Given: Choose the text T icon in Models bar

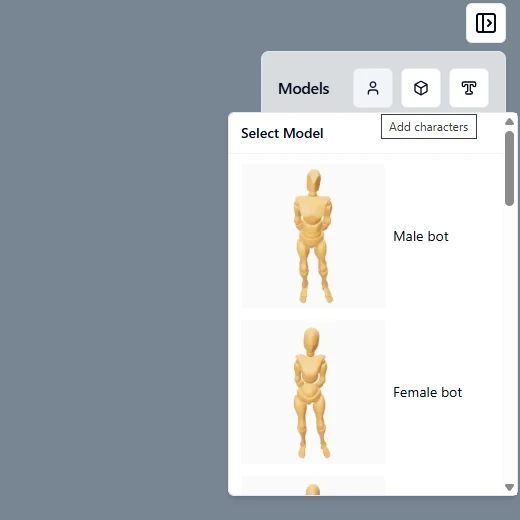Looking at the screenshot, I should (x=469, y=88).
